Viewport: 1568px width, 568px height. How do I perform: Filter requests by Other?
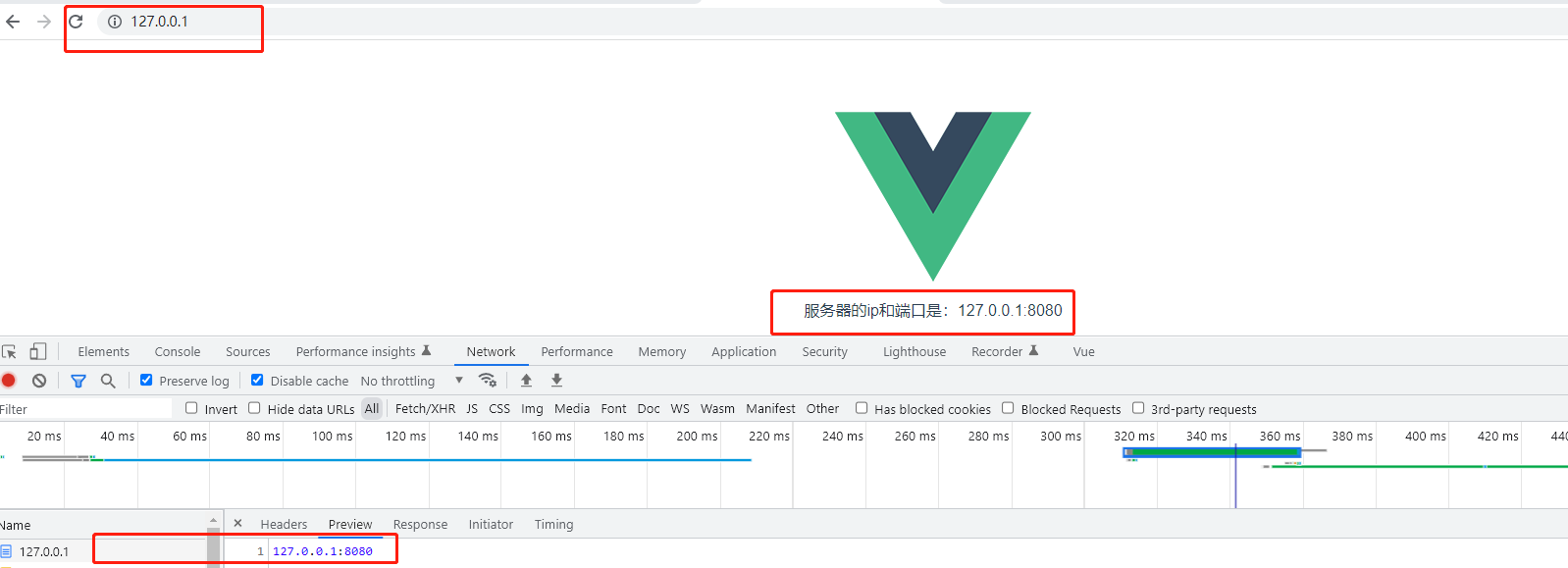coord(822,409)
